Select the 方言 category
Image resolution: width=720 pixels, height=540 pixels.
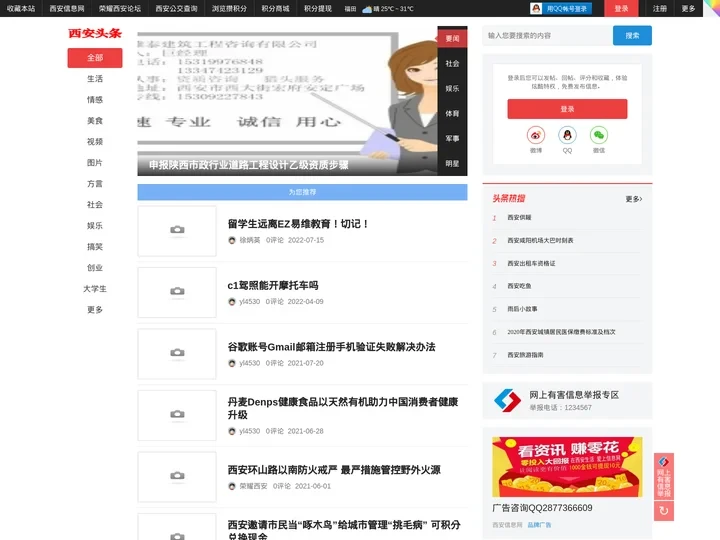coord(95,184)
